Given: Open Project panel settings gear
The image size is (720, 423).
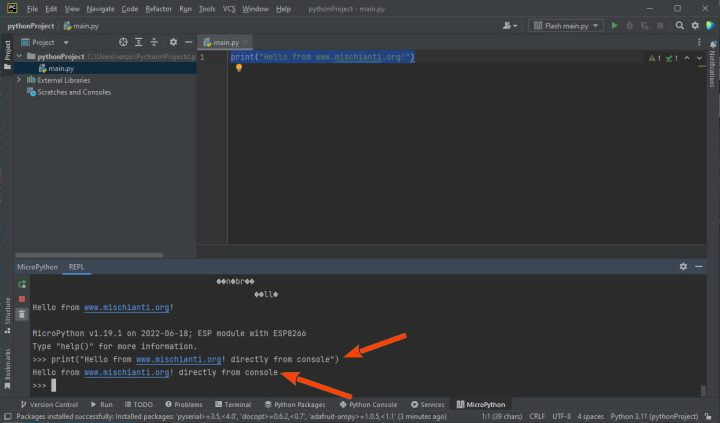Looking at the screenshot, I should 173,42.
